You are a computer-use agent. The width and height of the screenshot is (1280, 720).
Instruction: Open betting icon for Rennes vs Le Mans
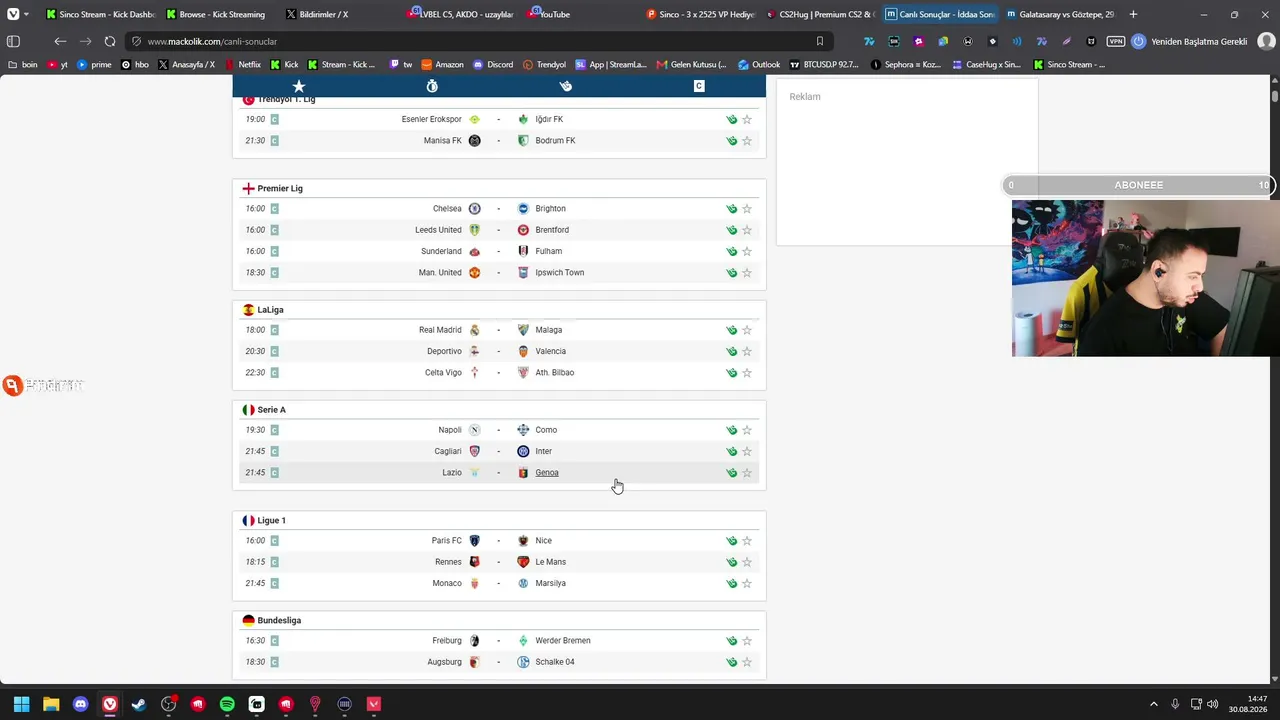(732, 562)
